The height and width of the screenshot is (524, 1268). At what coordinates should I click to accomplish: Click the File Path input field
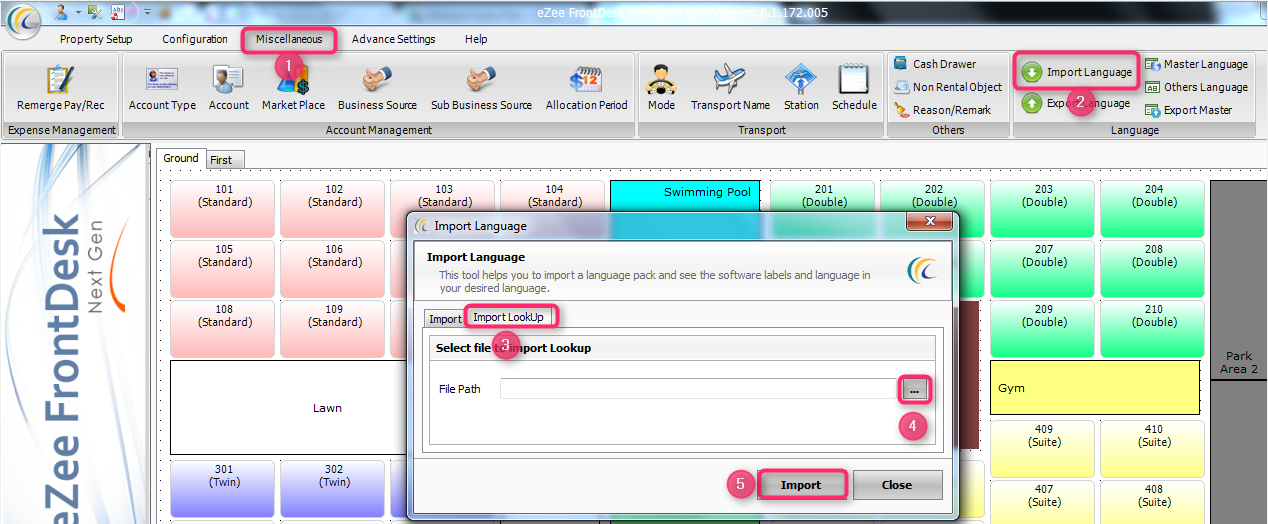(699, 389)
